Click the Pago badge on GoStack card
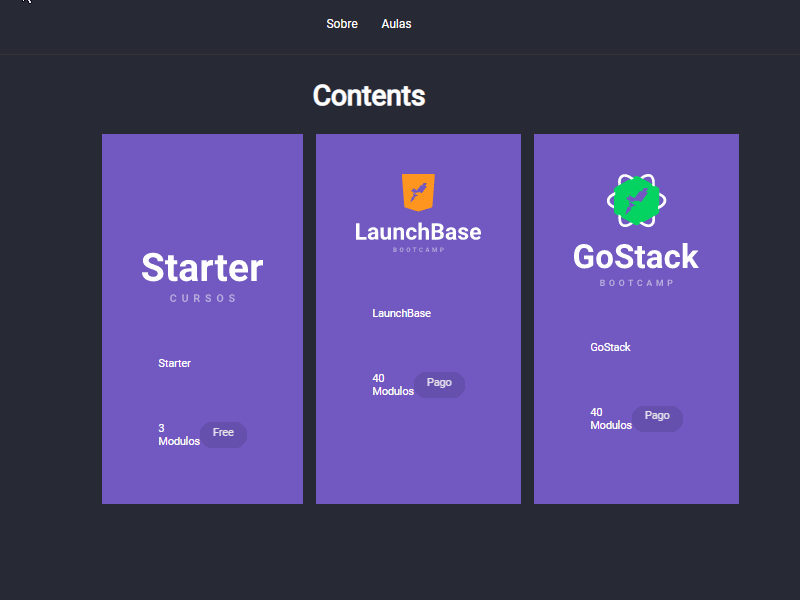The image size is (800, 600). tap(658, 418)
